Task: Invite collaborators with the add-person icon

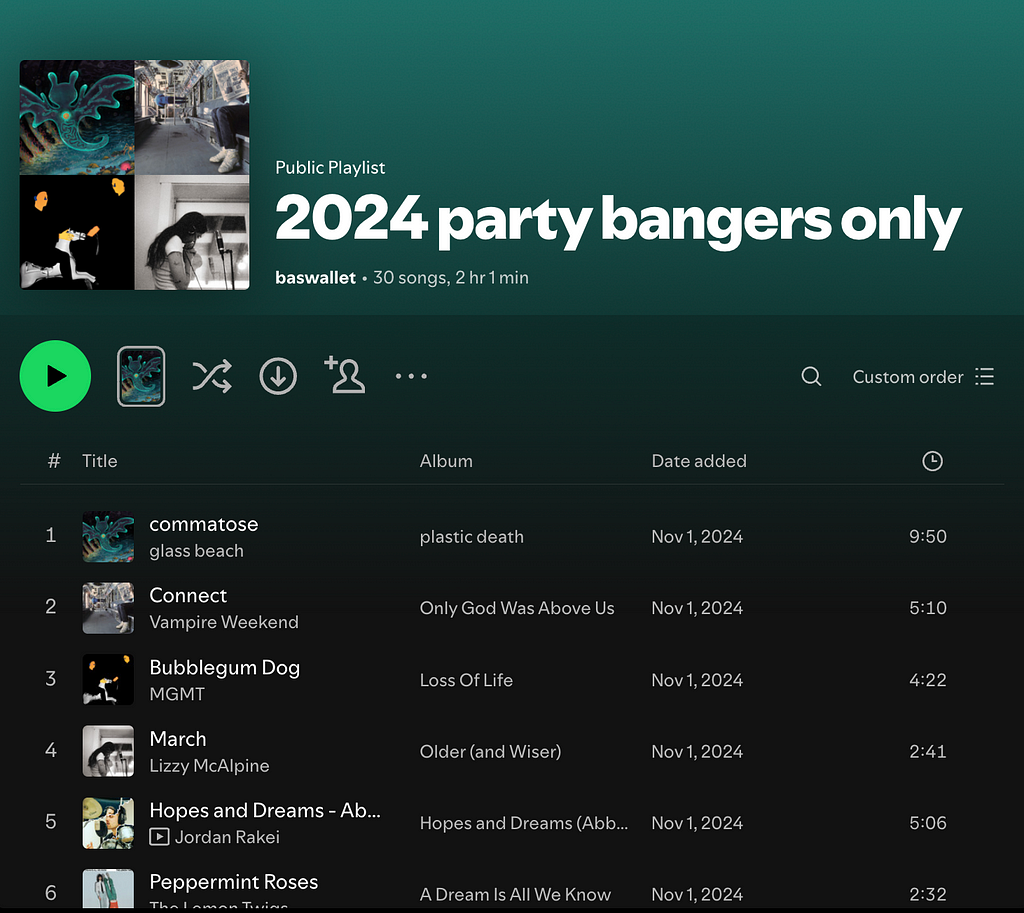Action: pos(345,375)
